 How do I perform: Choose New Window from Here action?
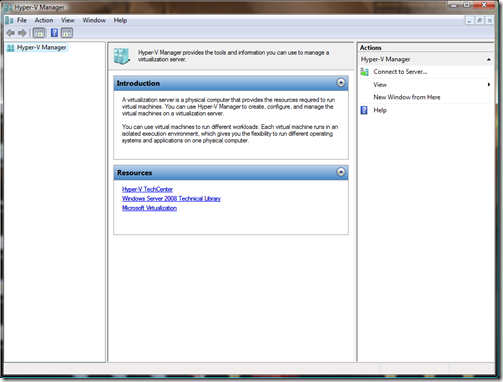[407, 97]
